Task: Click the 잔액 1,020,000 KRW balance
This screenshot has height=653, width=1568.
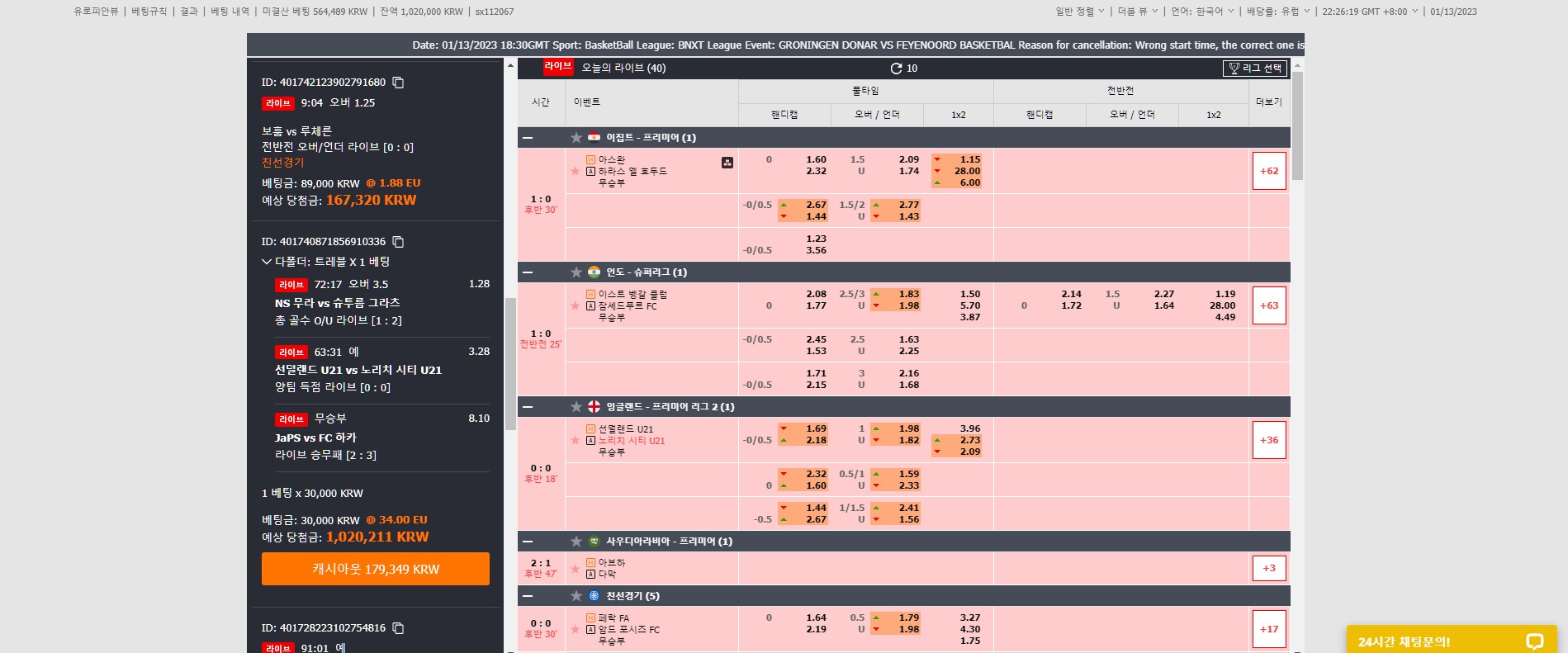Action: (x=421, y=12)
